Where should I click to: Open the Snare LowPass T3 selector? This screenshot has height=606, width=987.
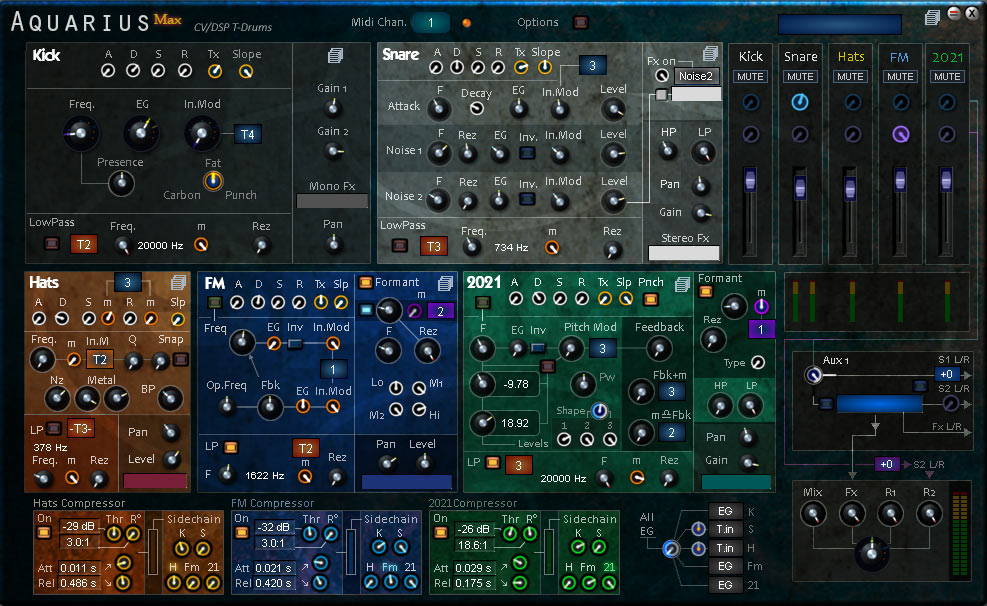(434, 245)
